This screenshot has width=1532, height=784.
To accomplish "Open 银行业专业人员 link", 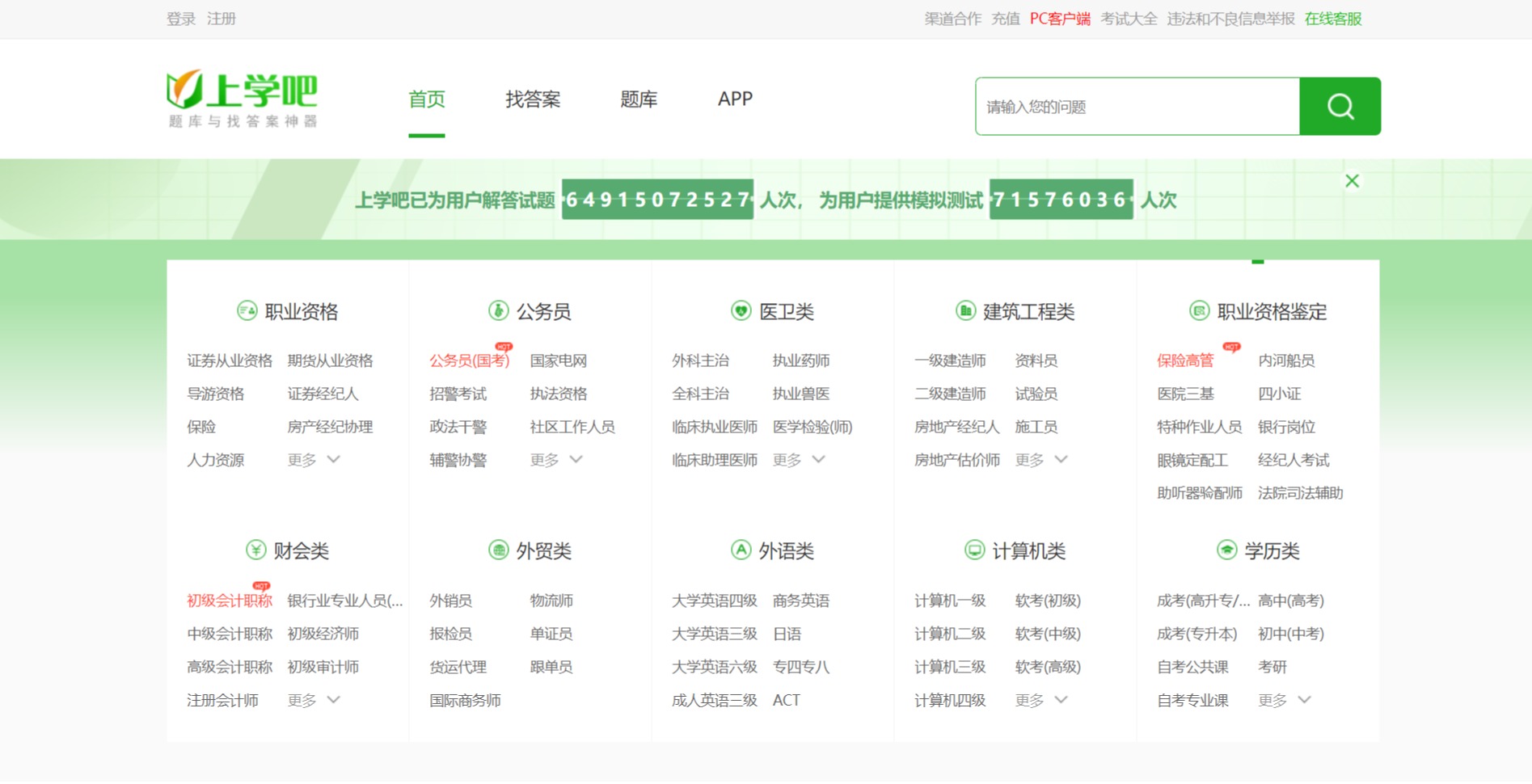I will point(345,601).
